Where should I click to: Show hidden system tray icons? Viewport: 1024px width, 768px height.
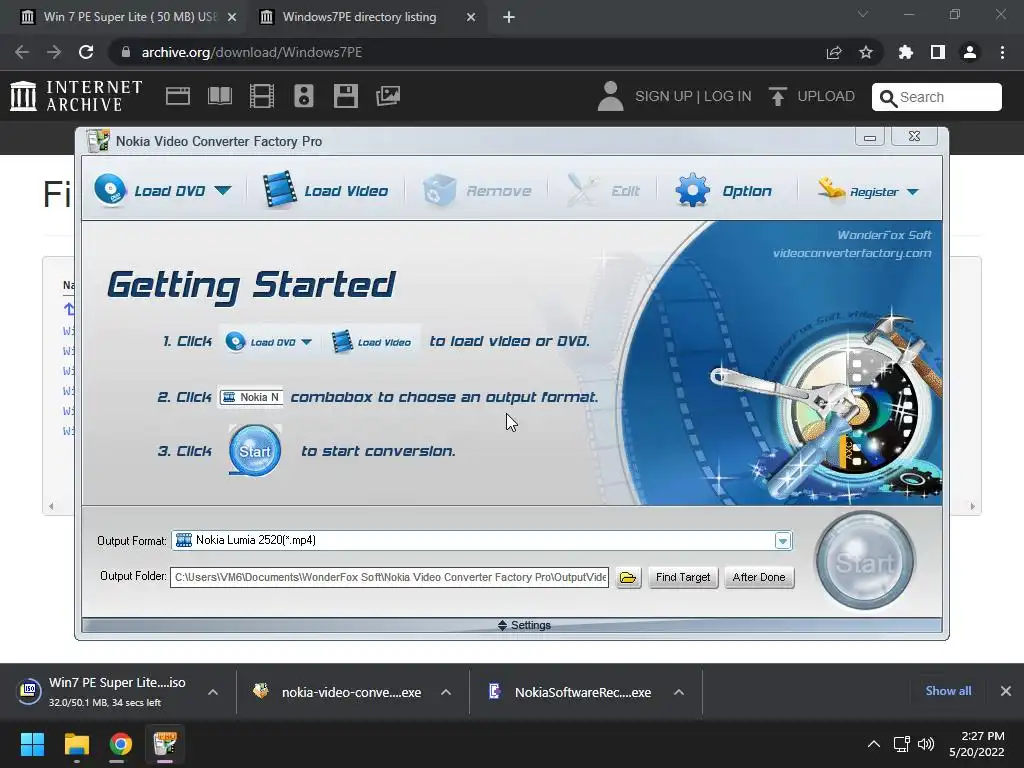874,744
